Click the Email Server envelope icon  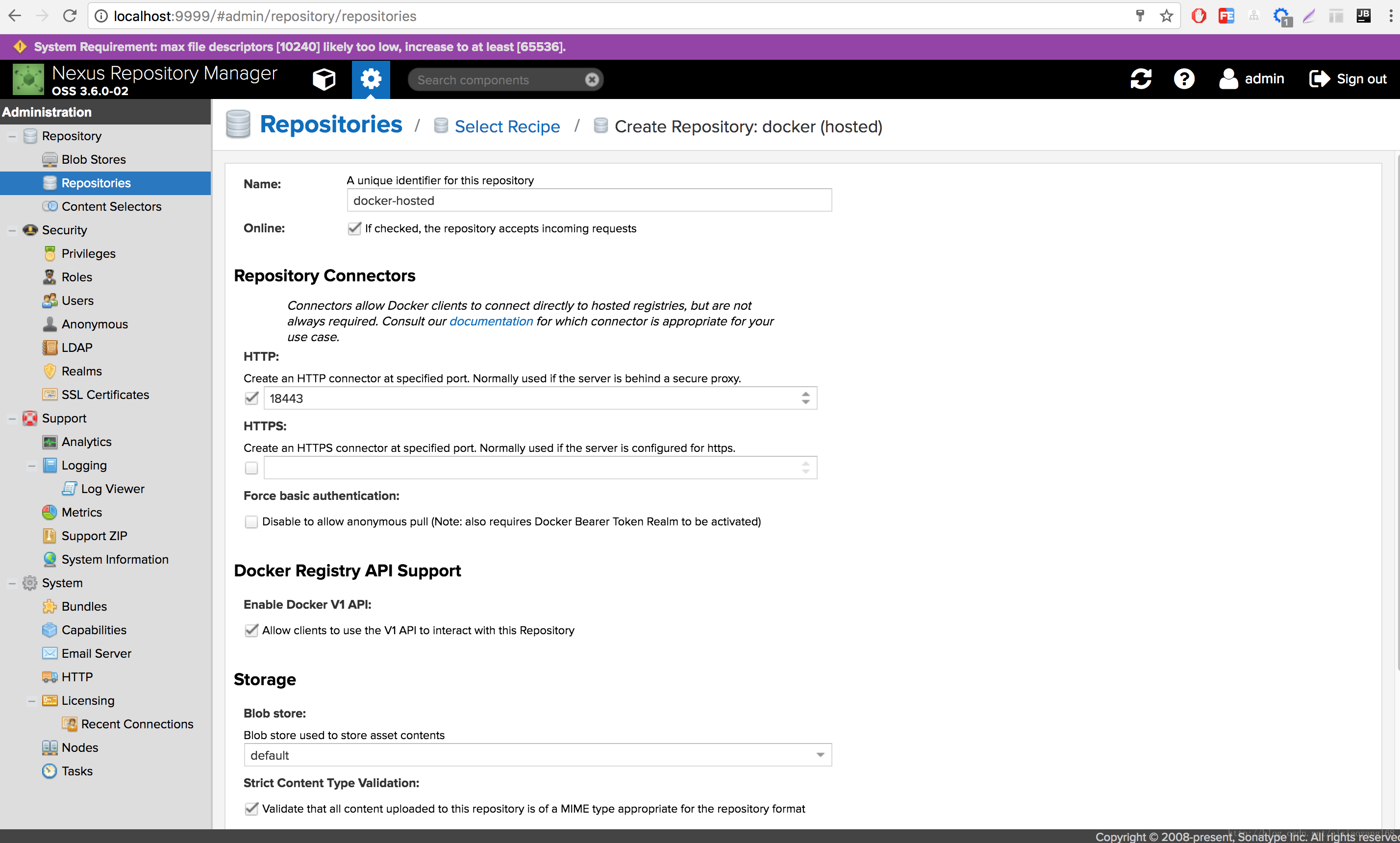pyautogui.click(x=50, y=653)
